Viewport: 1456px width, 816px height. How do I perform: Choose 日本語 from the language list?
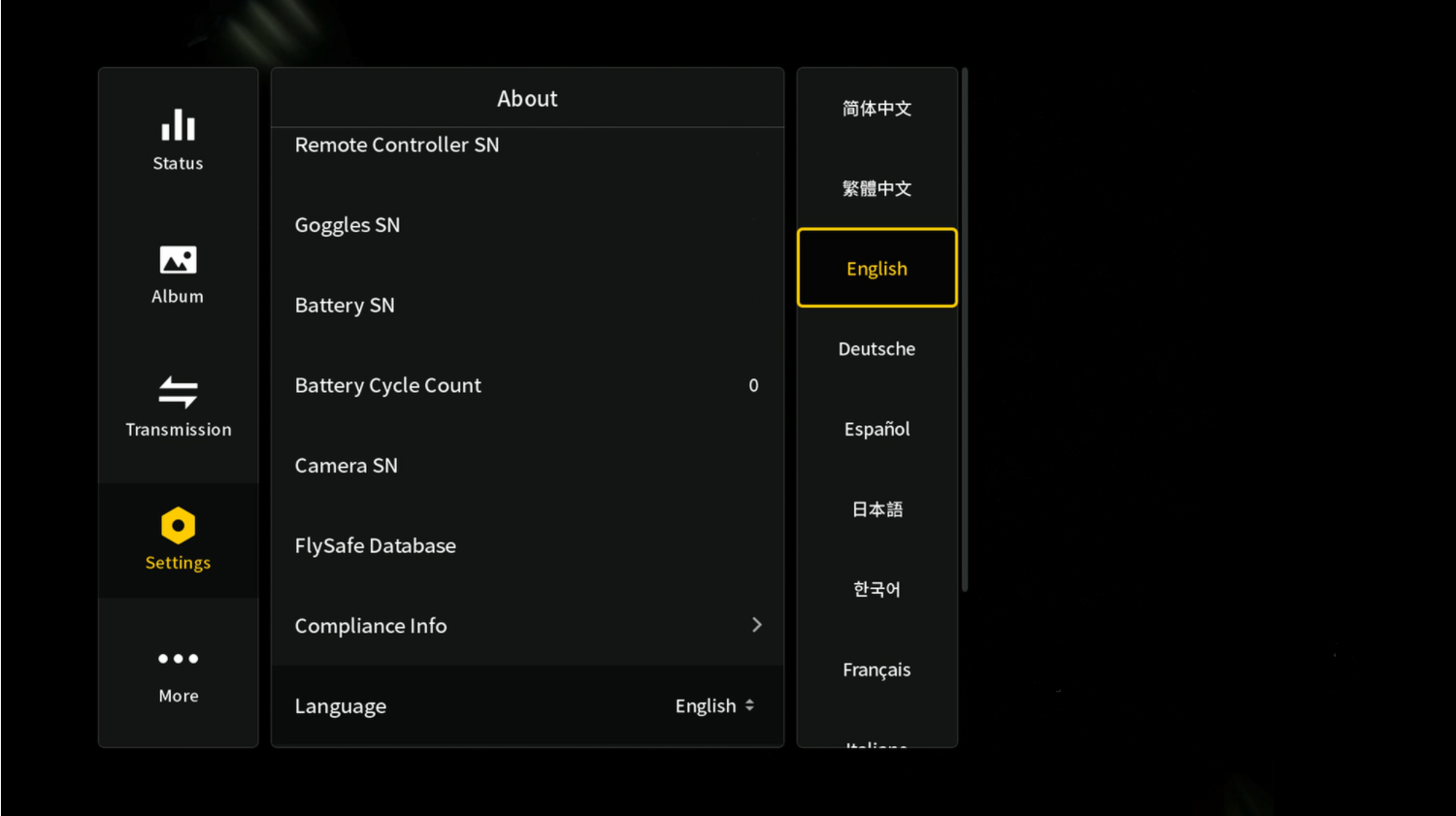point(877,508)
